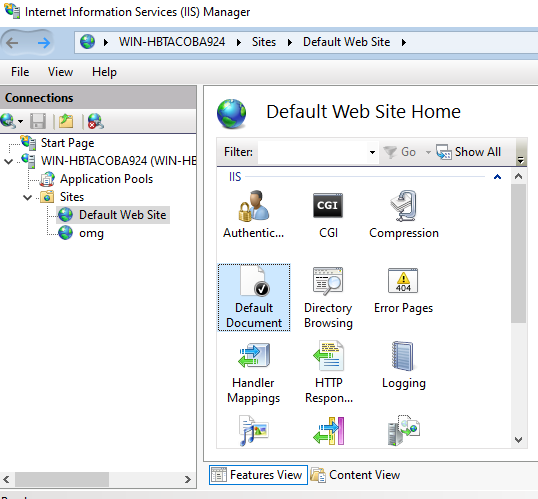
Task: Open the dropdown arrow next to Go
Action: click(428, 152)
